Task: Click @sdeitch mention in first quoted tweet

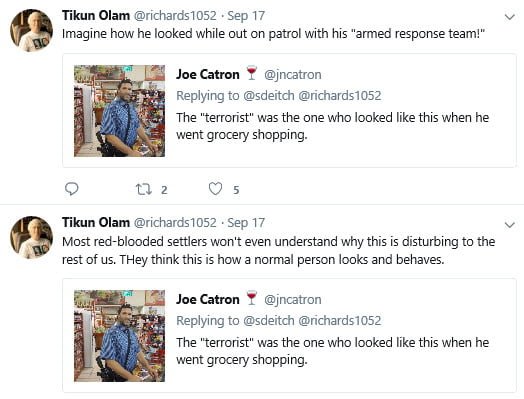Action: coord(269,96)
